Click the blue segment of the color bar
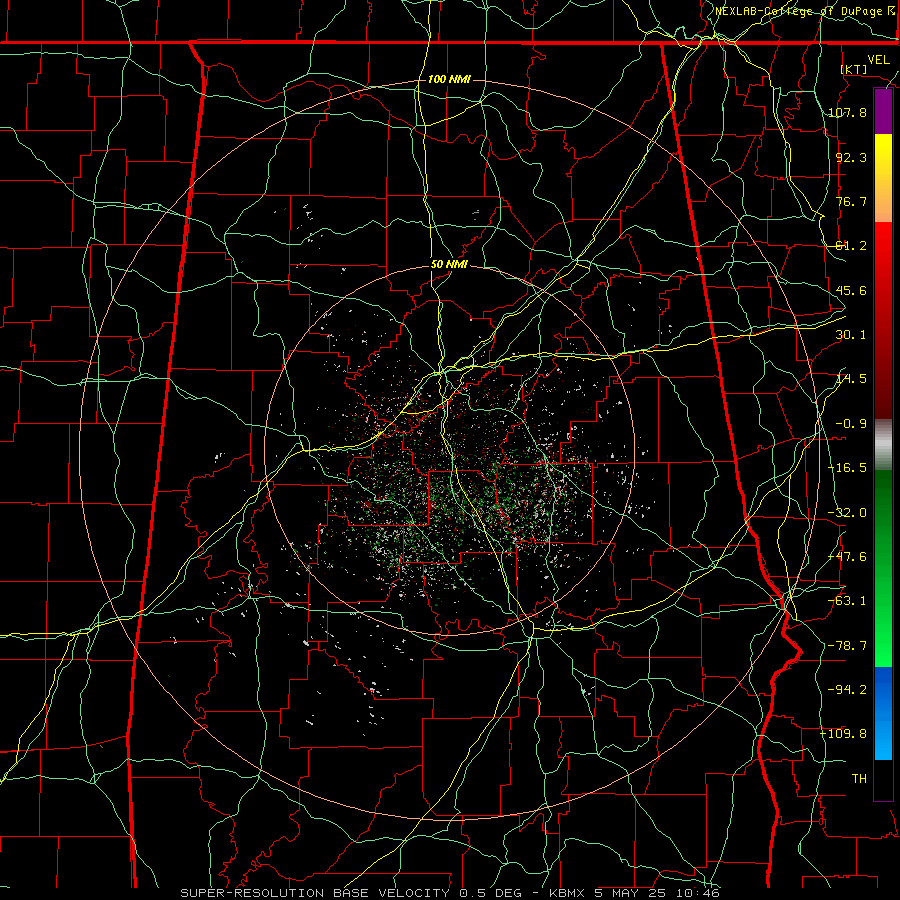900x900 pixels. tap(883, 713)
